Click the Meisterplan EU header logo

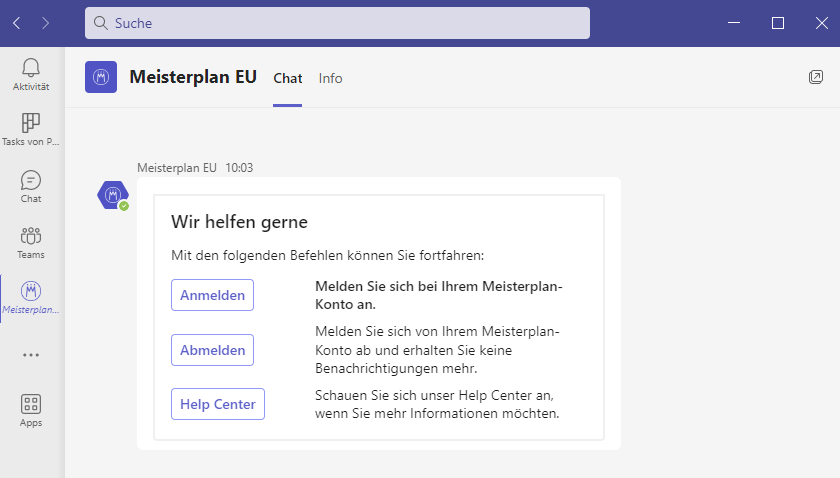(101, 77)
